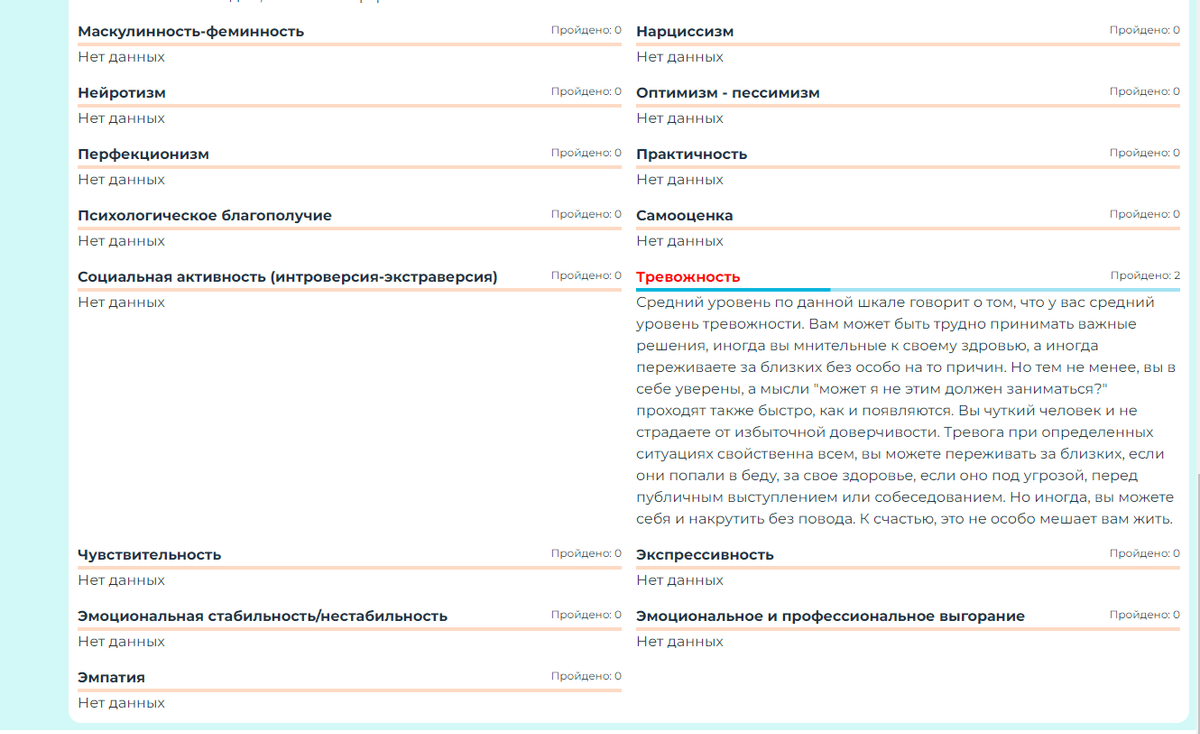Click the Оптимизм - пессимизм heading

tap(728, 93)
